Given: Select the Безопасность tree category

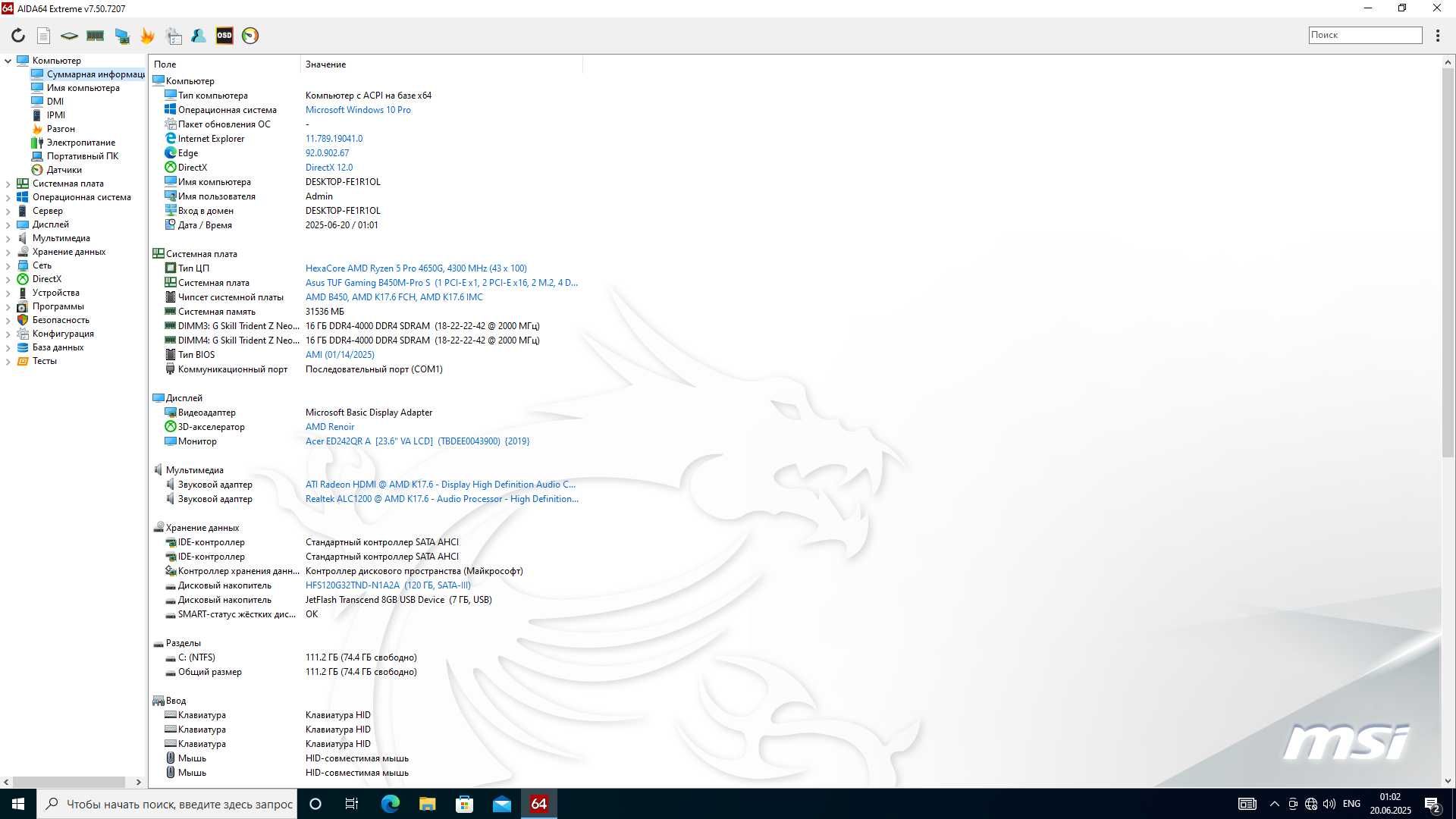Looking at the screenshot, I should [53, 320].
